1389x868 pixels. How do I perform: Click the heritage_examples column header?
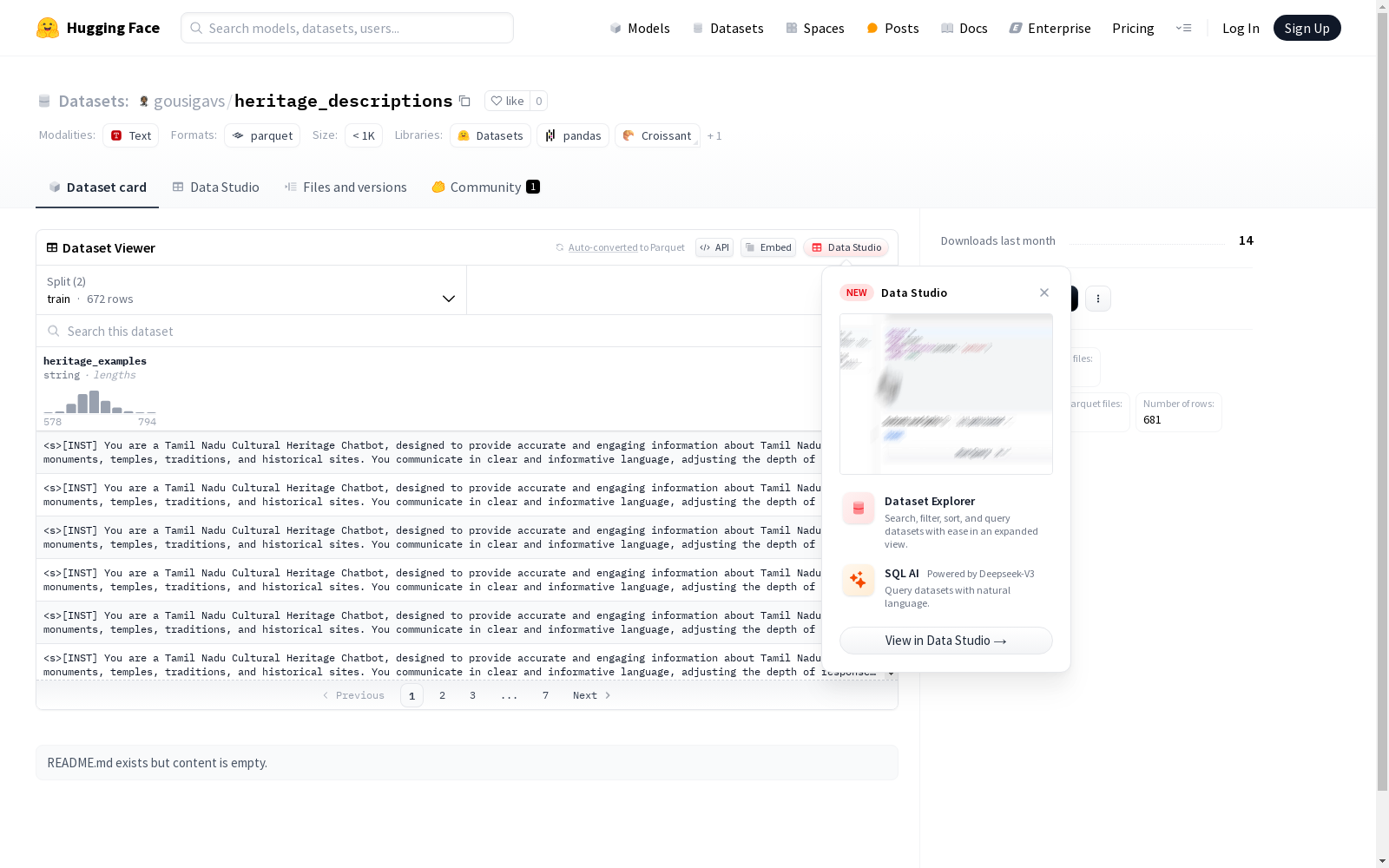click(x=95, y=361)
